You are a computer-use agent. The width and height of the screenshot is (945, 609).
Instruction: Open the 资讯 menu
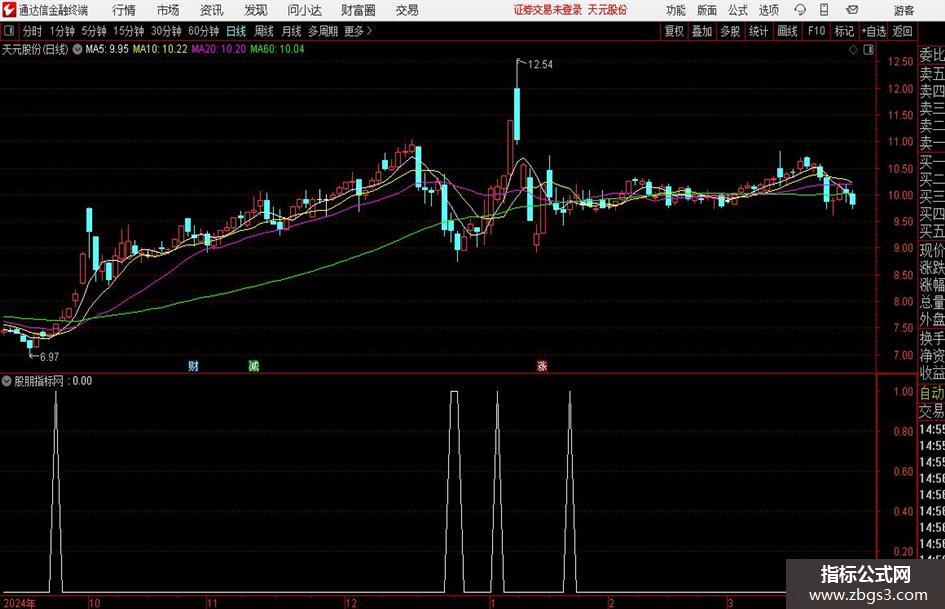click(x=212, y=10)
